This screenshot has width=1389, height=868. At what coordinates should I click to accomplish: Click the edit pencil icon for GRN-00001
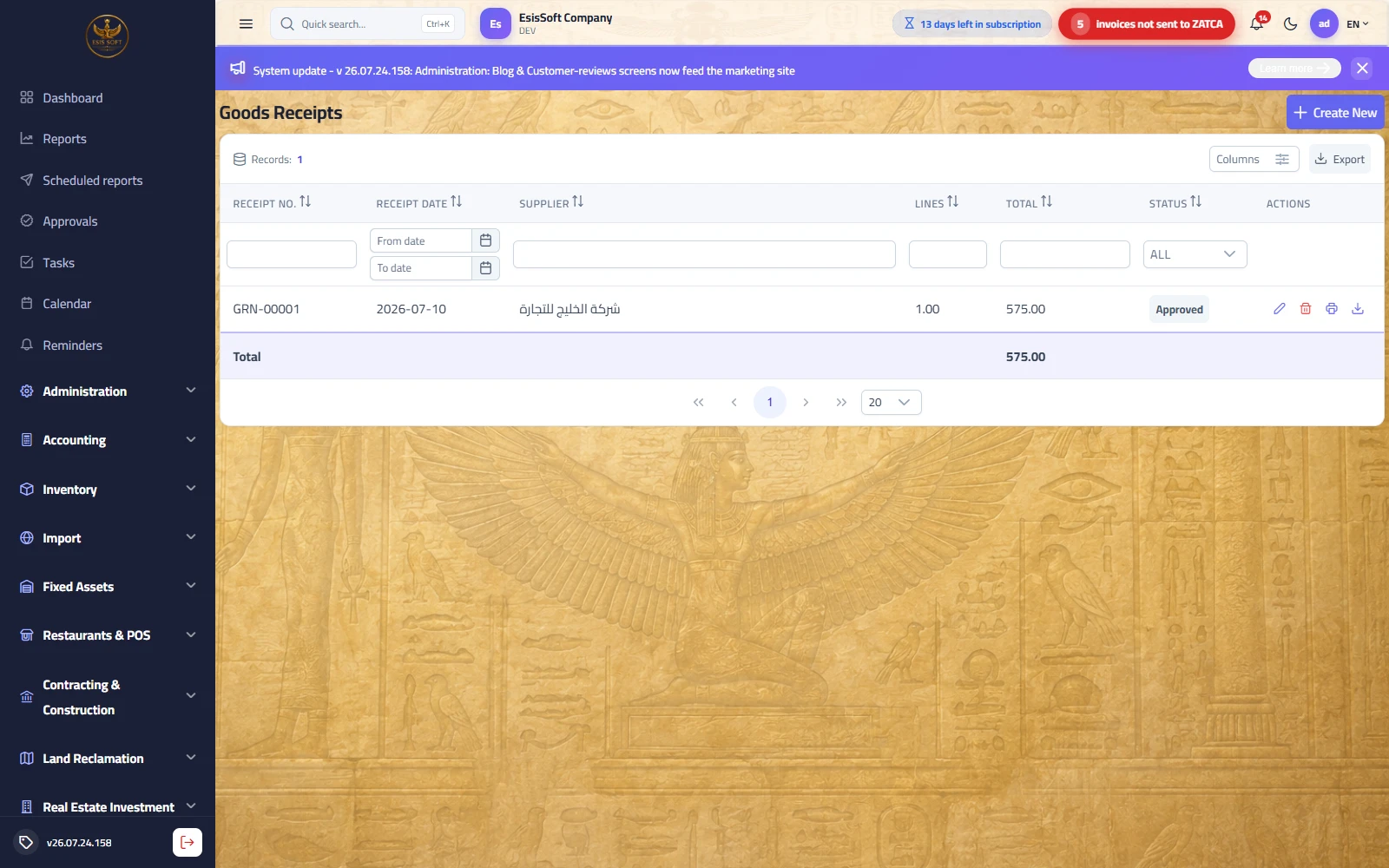(1279, 309)
